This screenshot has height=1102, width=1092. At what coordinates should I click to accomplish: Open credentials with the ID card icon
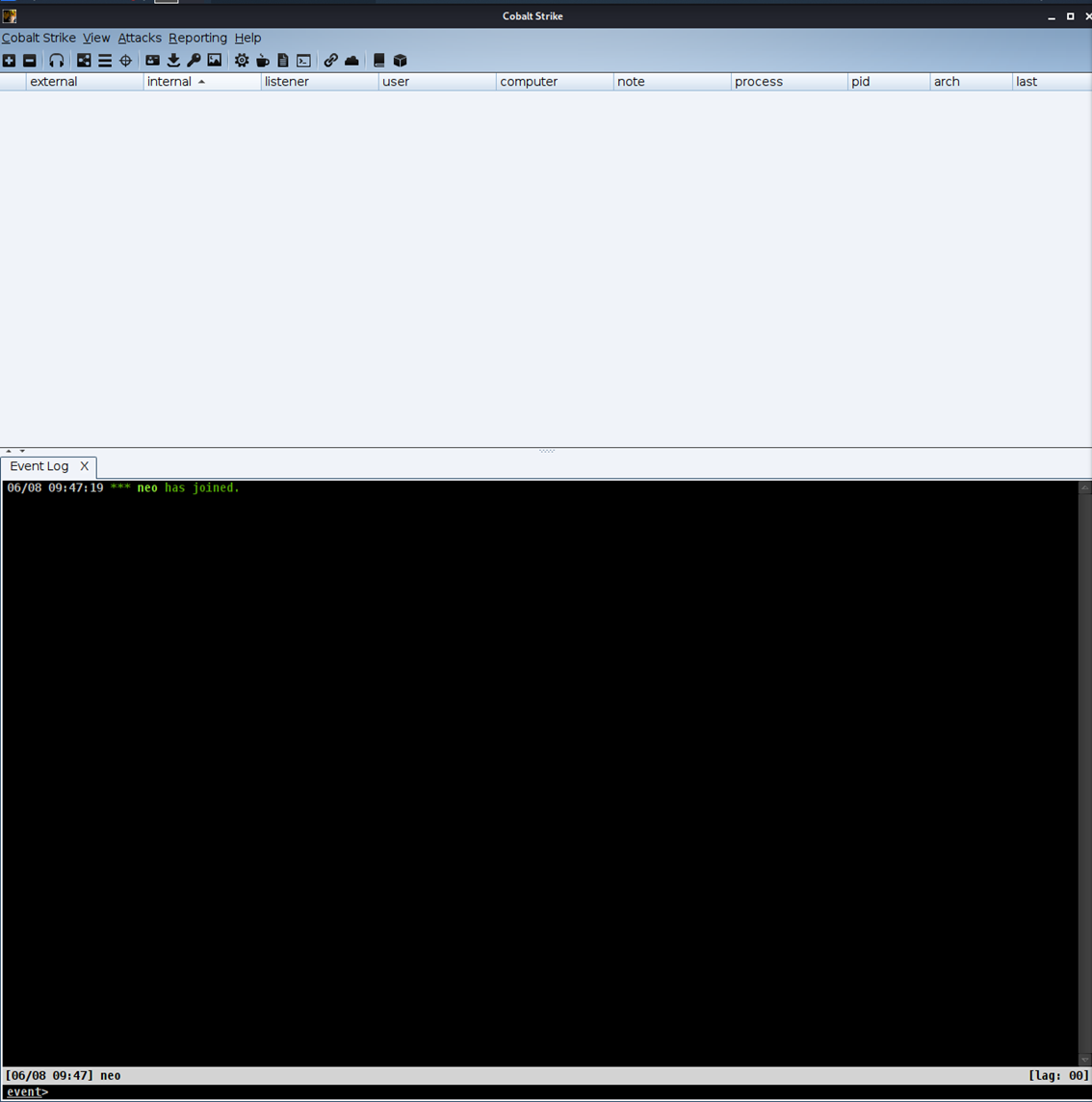click(x=152, y=61)
